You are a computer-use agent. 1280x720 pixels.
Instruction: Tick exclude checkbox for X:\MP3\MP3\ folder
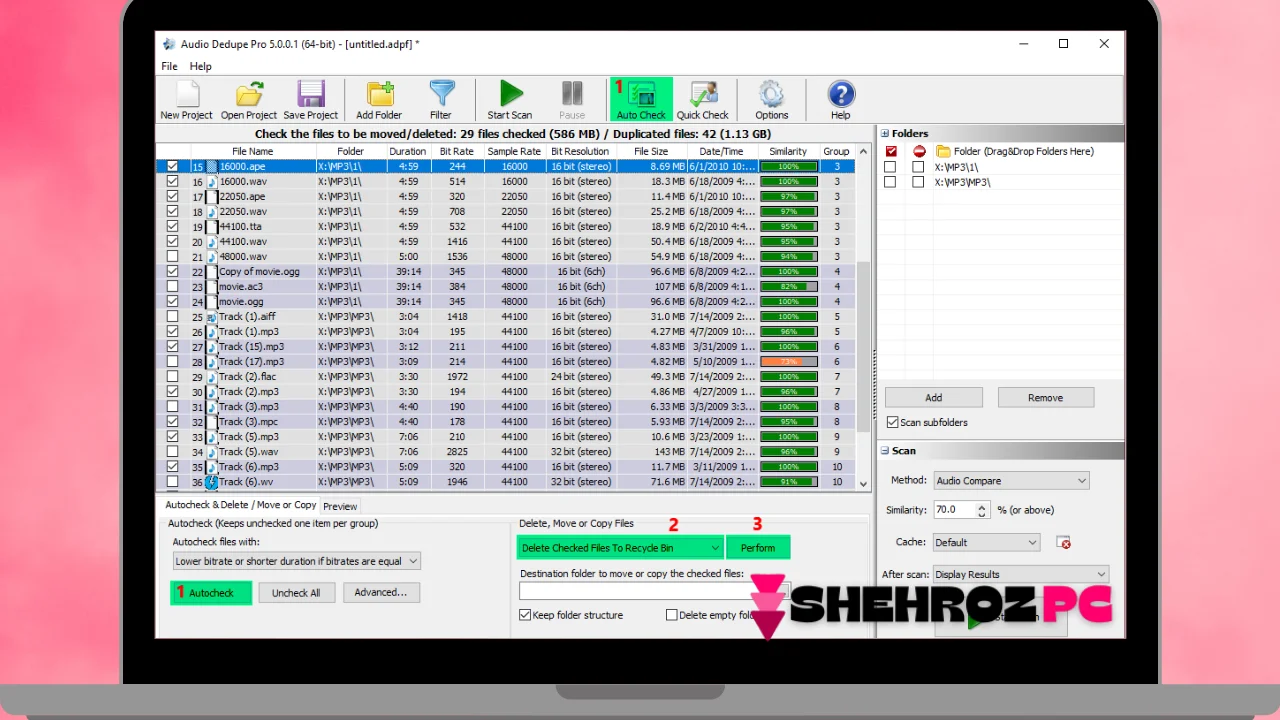click(x=918, y=182)
